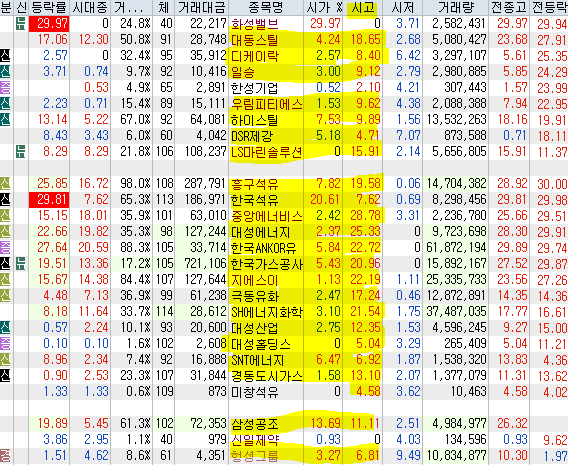Click the 뉴 news badge in the 한국가스공사 row
The width and height of the screenshot is (568, 465).
[21, 263]
